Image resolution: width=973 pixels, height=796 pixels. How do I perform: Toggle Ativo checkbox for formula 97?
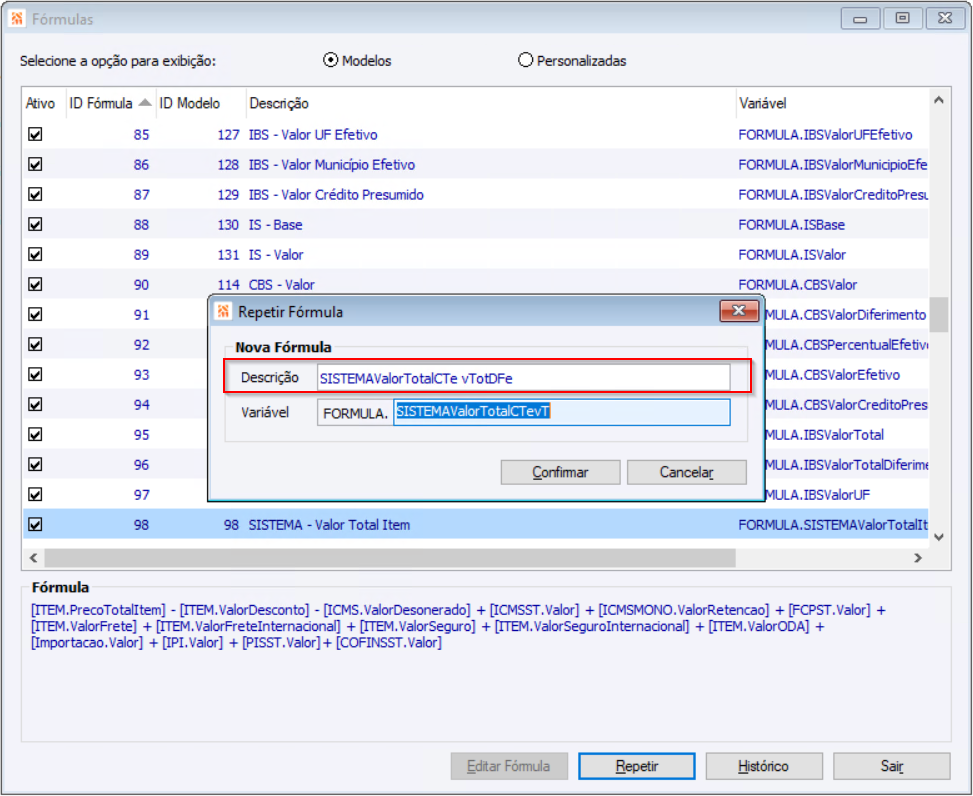coord(35,494)
